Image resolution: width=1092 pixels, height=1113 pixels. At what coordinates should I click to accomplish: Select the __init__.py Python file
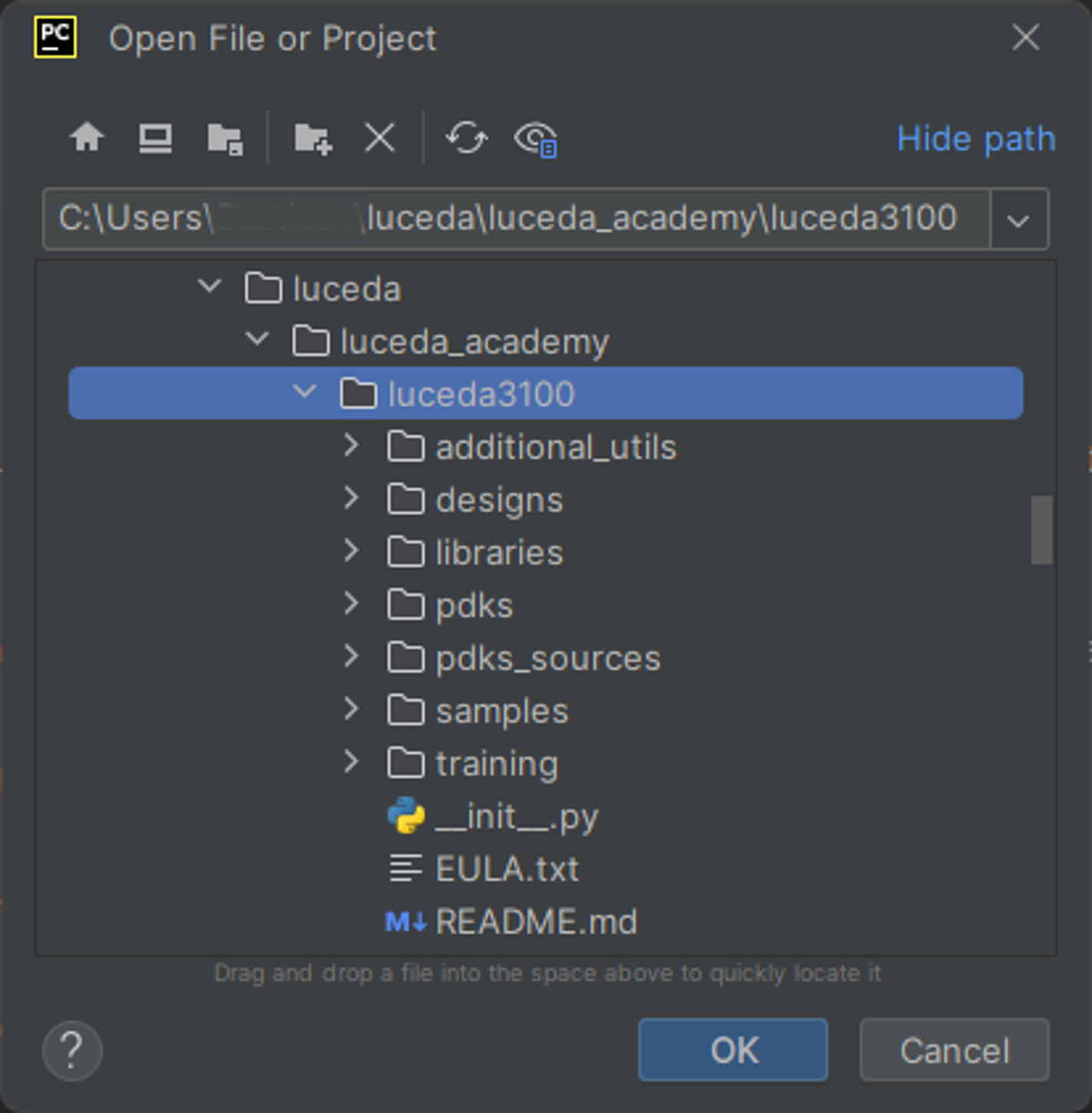(x=516, y=816)
